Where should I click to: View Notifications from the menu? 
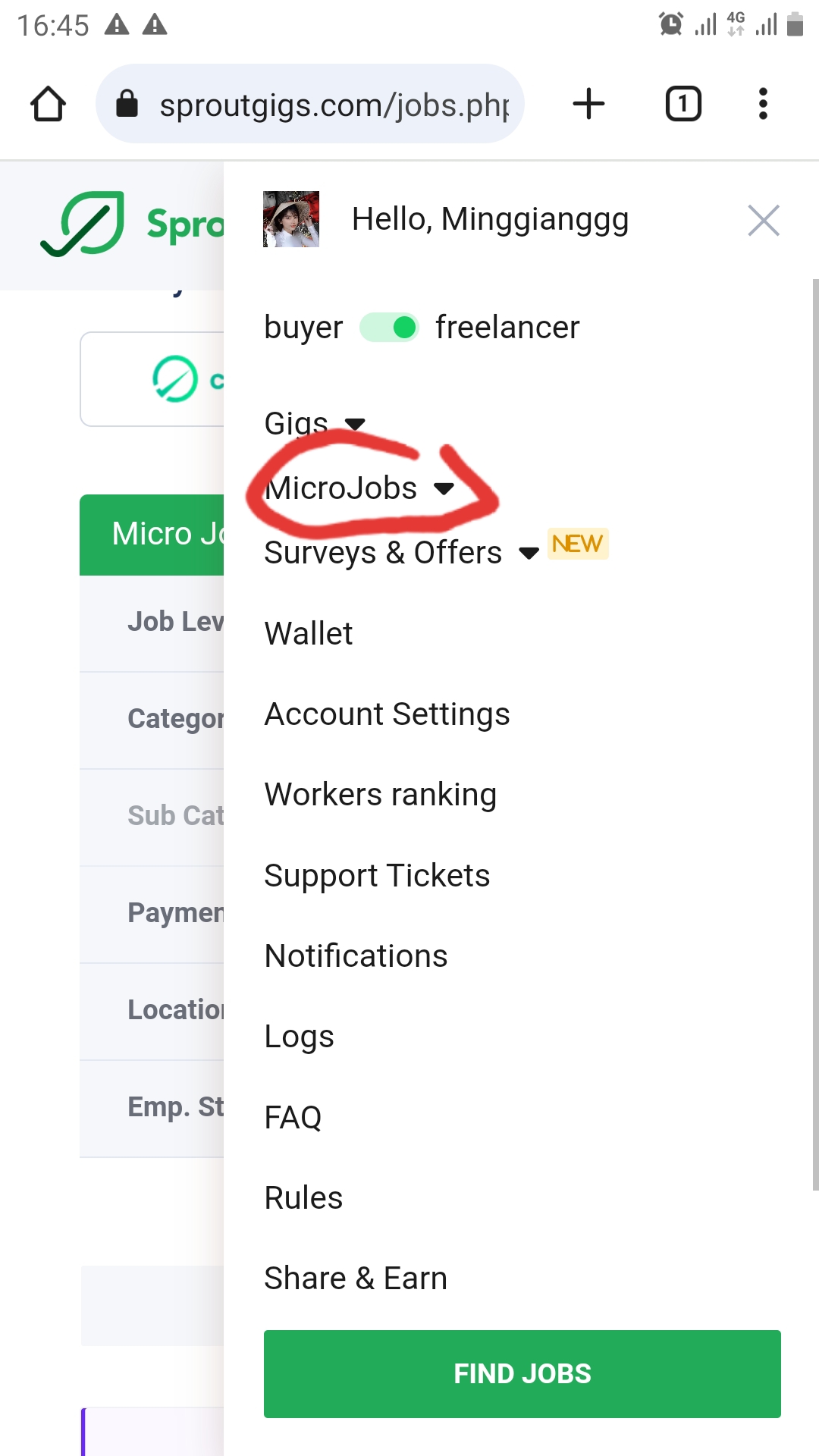point(356,956)
